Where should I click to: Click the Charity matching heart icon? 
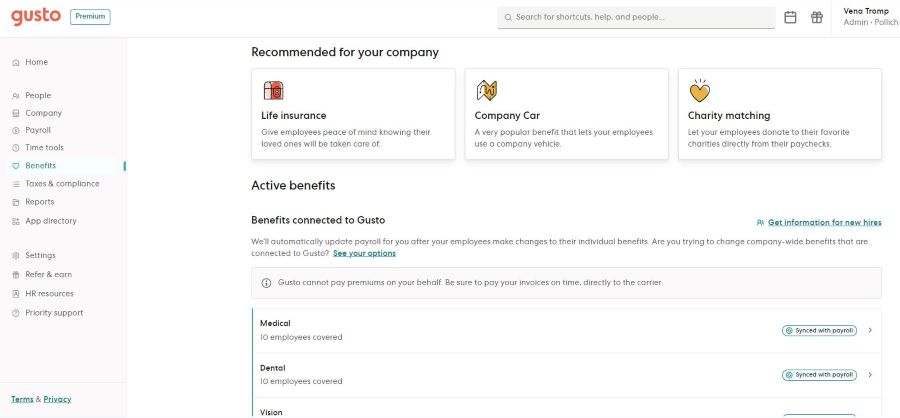[700, 91]
